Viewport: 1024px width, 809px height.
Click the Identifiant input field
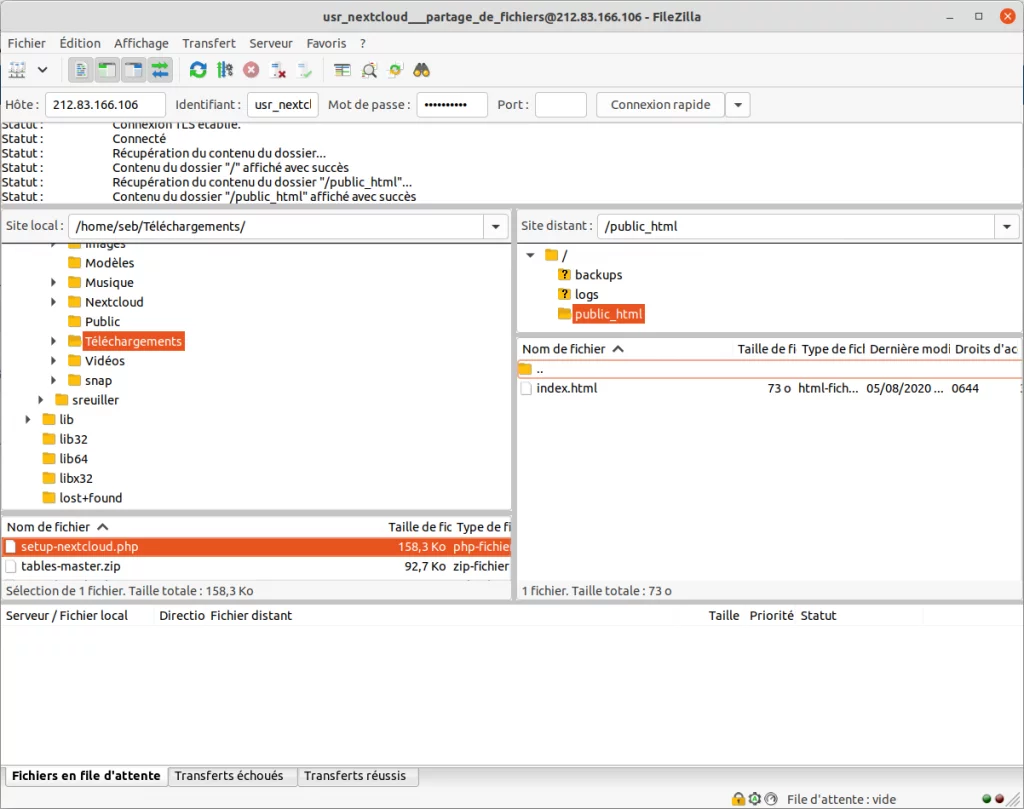283,104
